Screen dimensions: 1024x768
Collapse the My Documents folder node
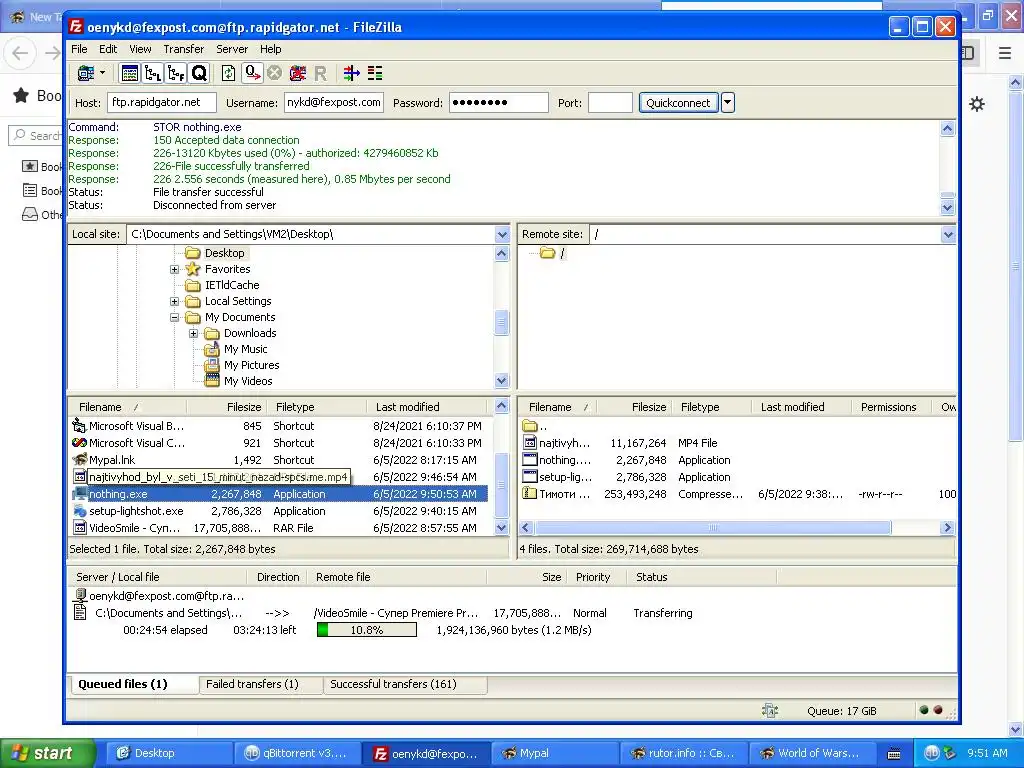174,317
